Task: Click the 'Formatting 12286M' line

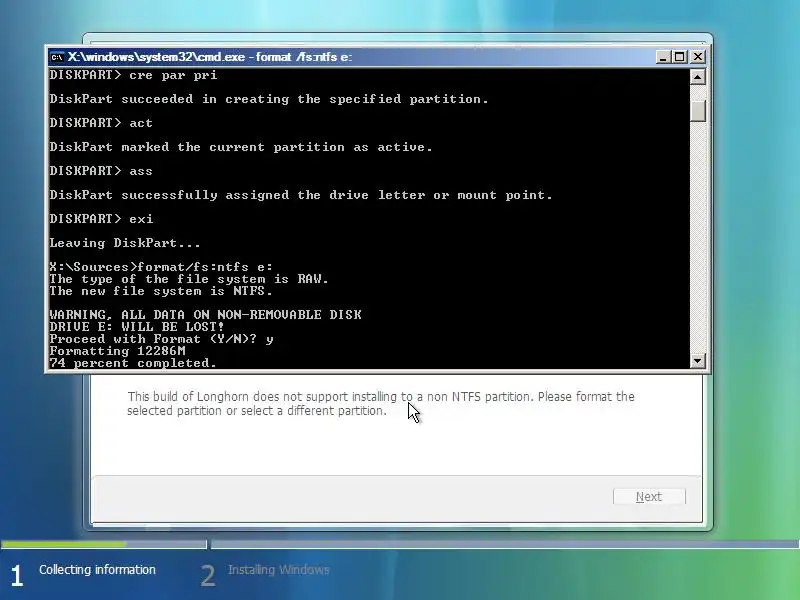Action: click(117, 351)
